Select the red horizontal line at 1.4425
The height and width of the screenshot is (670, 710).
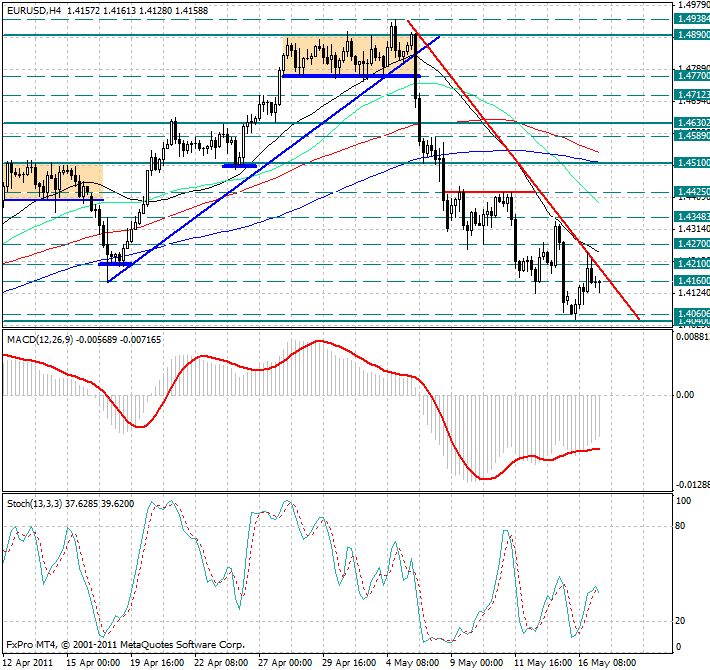pyautogui.click(x=491, y=192)
